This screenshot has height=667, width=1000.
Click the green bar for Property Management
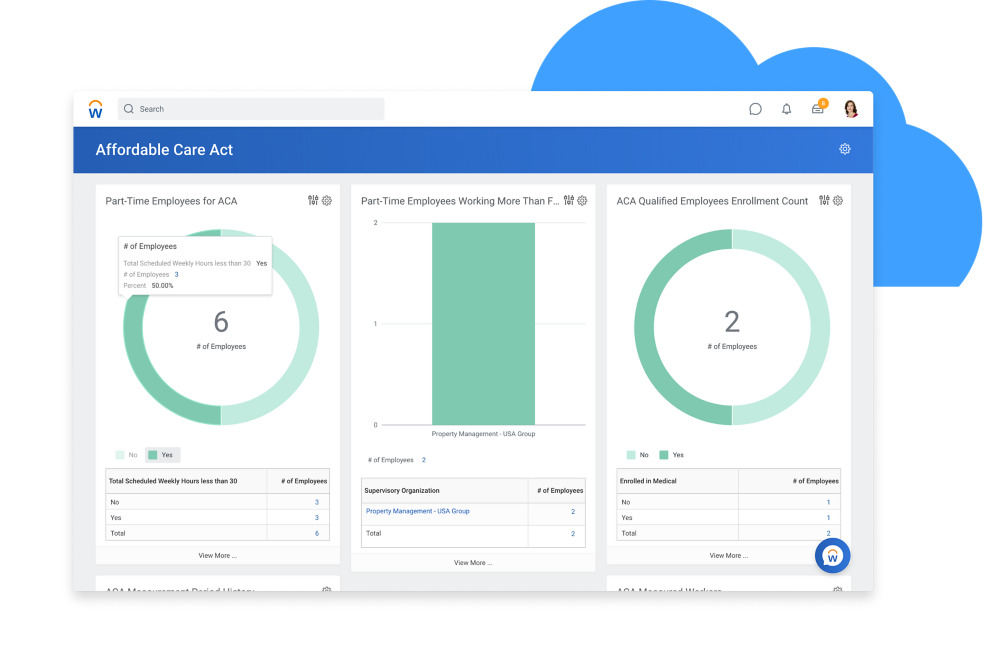point(483,323)
